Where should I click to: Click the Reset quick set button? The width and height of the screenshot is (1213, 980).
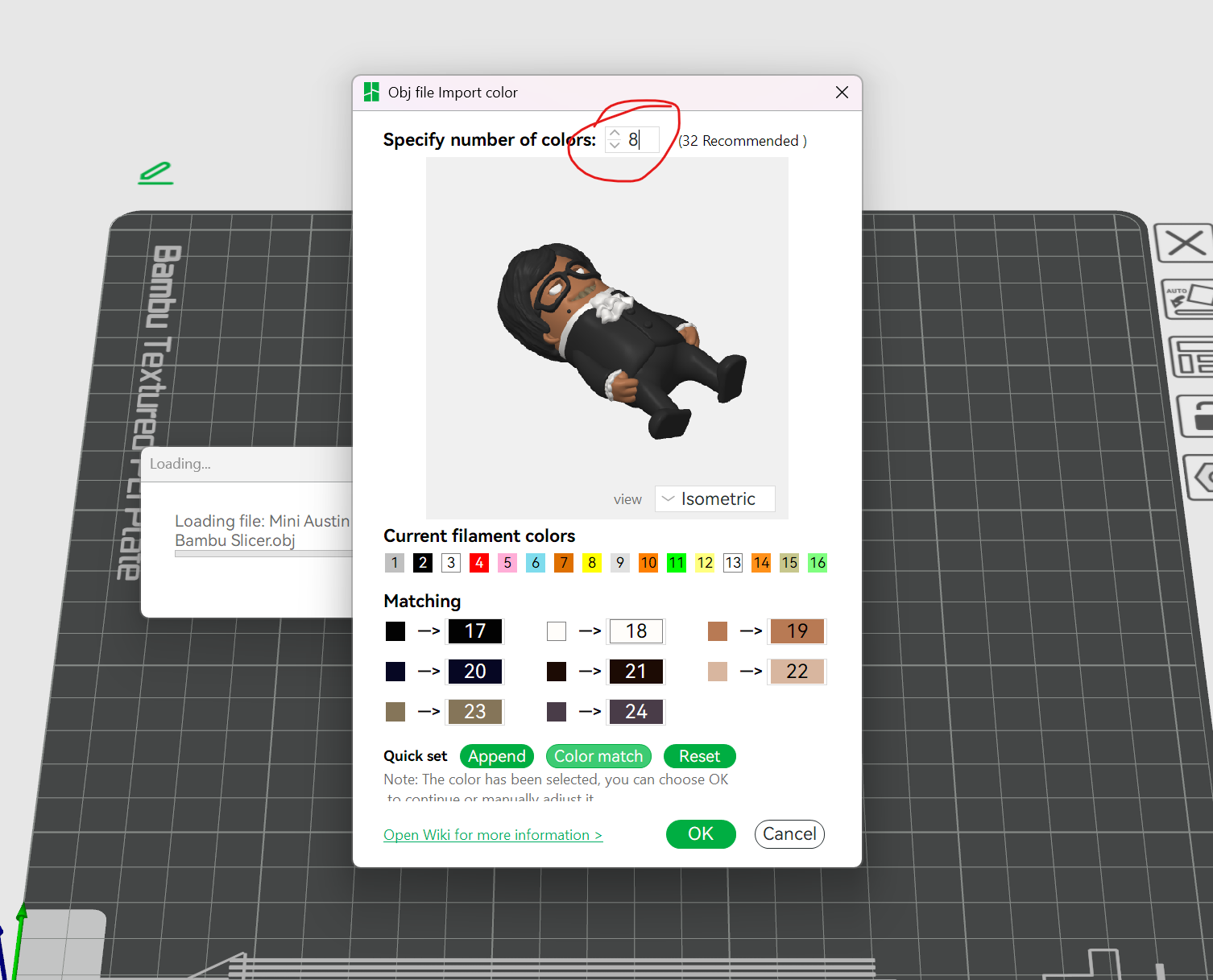pyautogui.click(x=699, y=756)
